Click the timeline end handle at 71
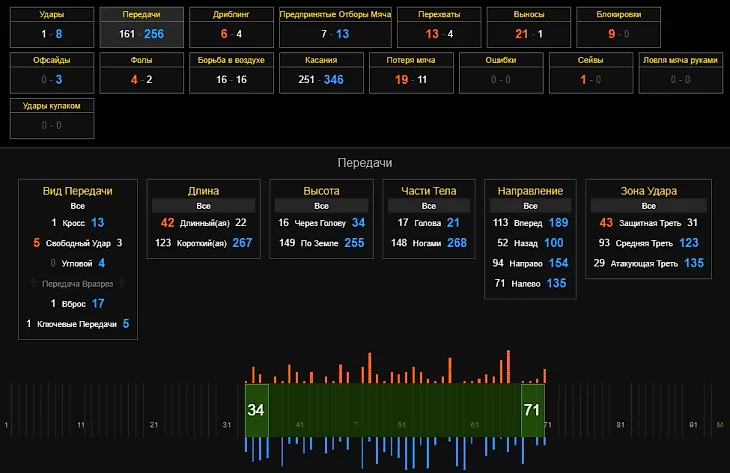Viewport: 730px width, 473px height. [532, 410]
